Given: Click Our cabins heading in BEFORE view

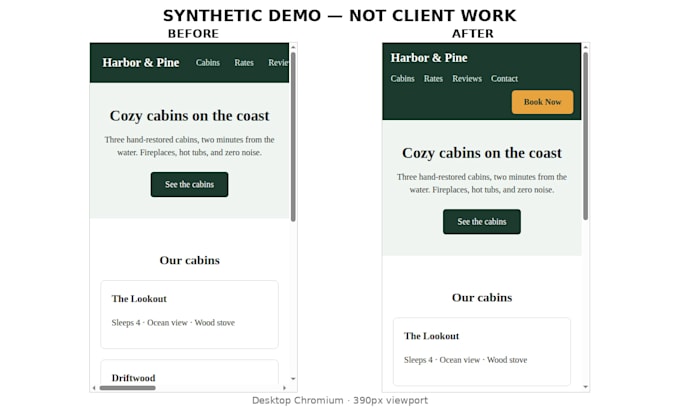Looking at the screenshot, I should click(x=190, y=260).
